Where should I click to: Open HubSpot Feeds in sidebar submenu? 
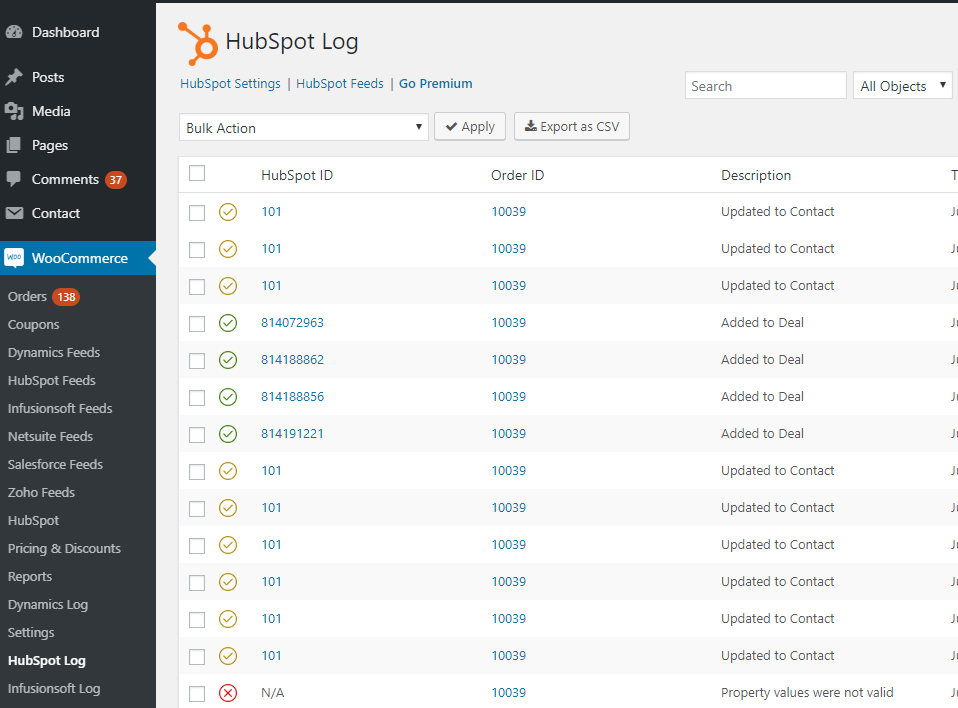52,381
